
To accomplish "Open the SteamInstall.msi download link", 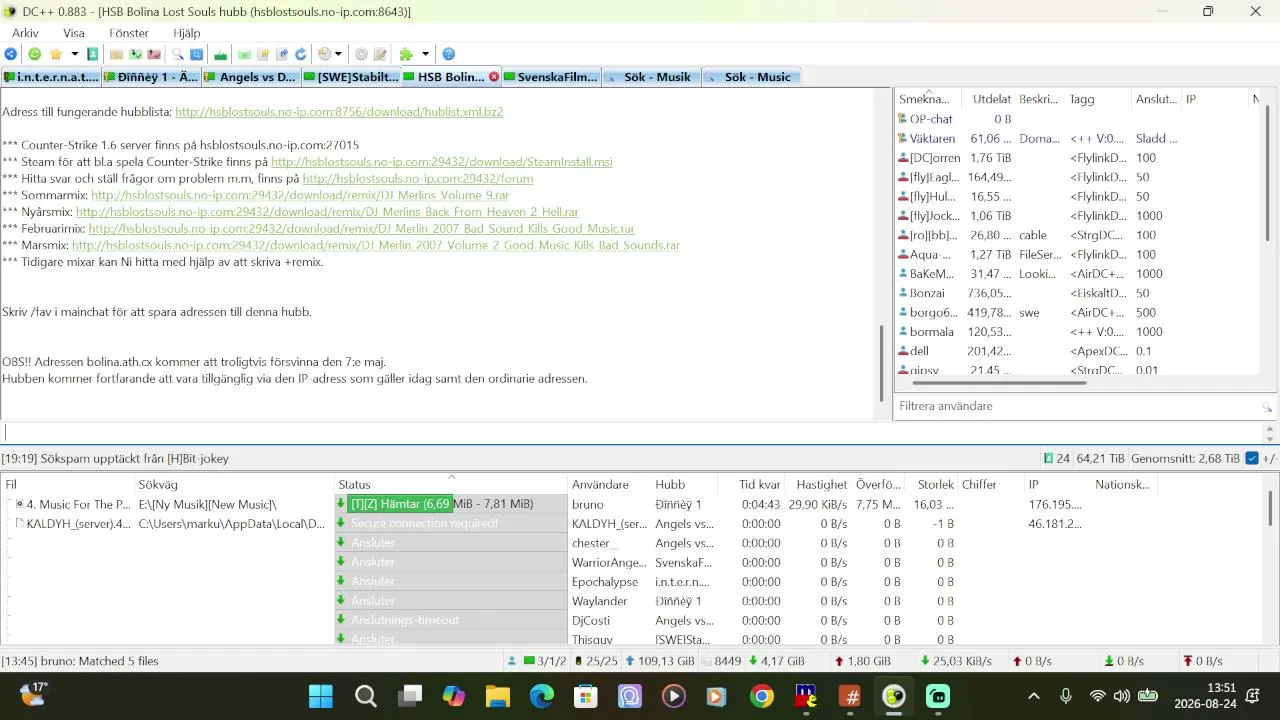I will click(x=442, y=161).
